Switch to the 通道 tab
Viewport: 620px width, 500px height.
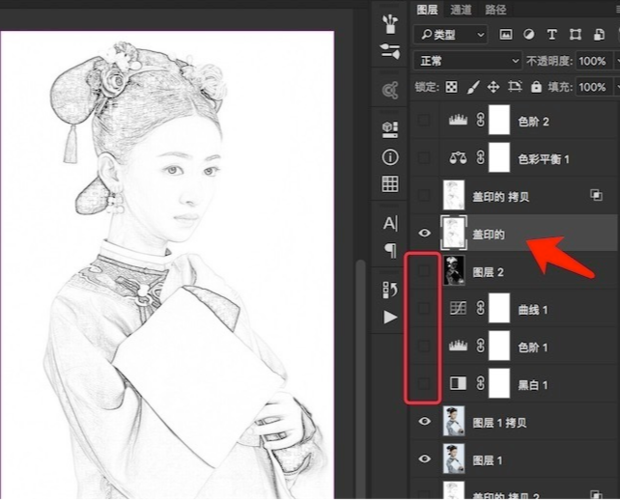[x=461, y=9]
